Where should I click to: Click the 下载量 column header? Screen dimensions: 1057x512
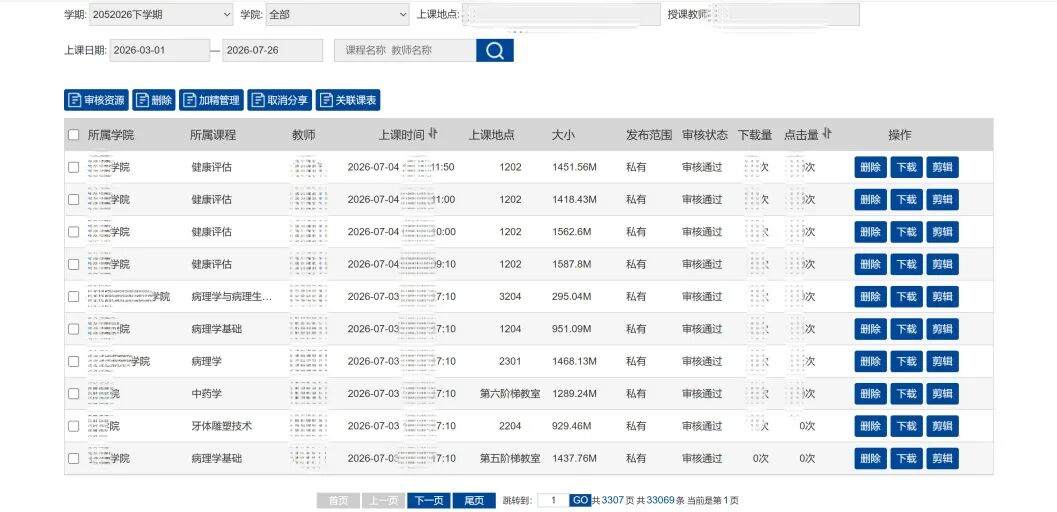pos(755,135)
